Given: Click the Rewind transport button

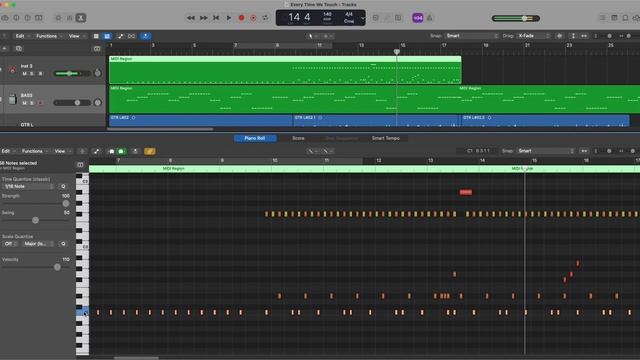Looking at the screenshot, I should 191,18.
